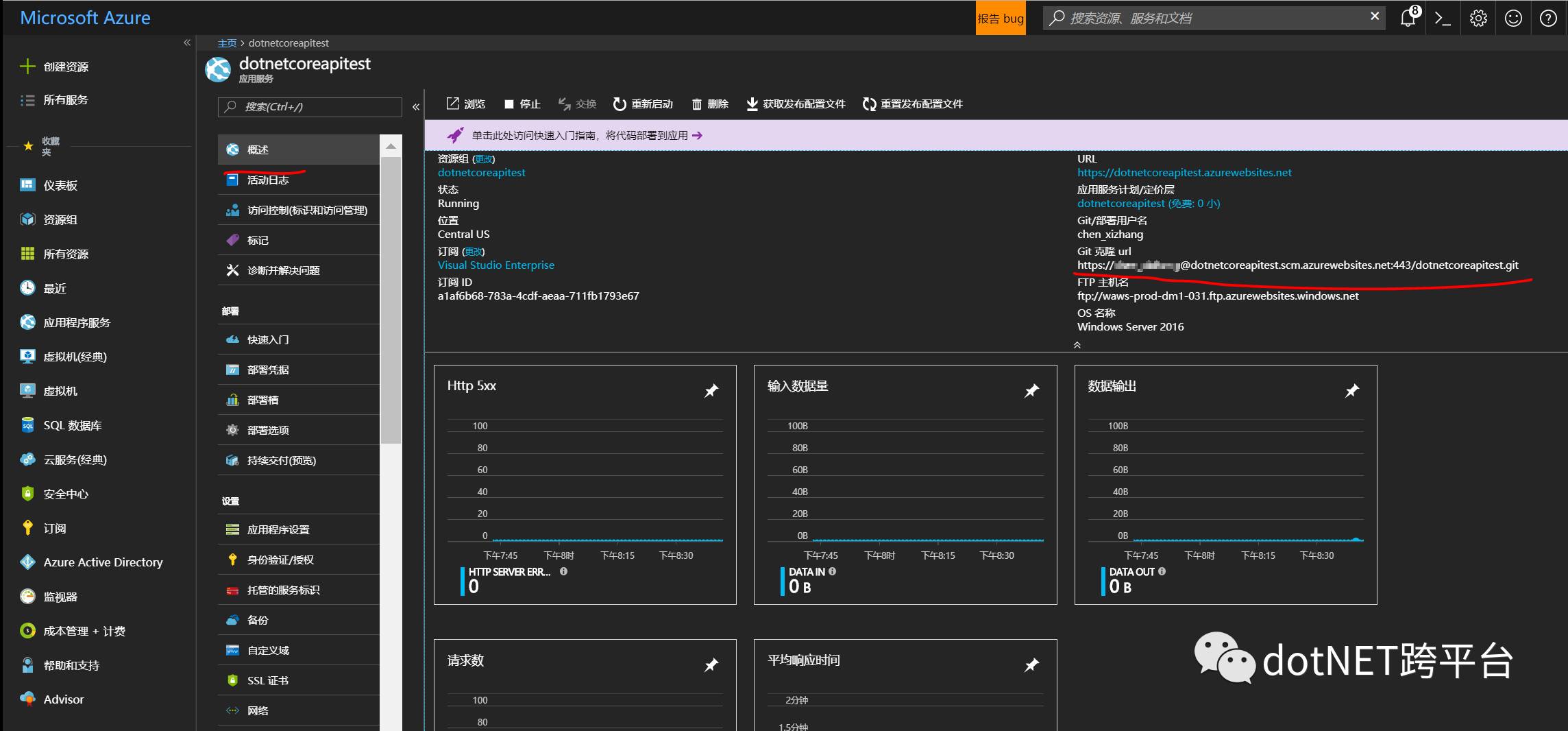Image resolution: width=1568 pixels, height=731 pixels.
Task: Collapse the essentials section chevron
Action: click(x=1077, y=345)
